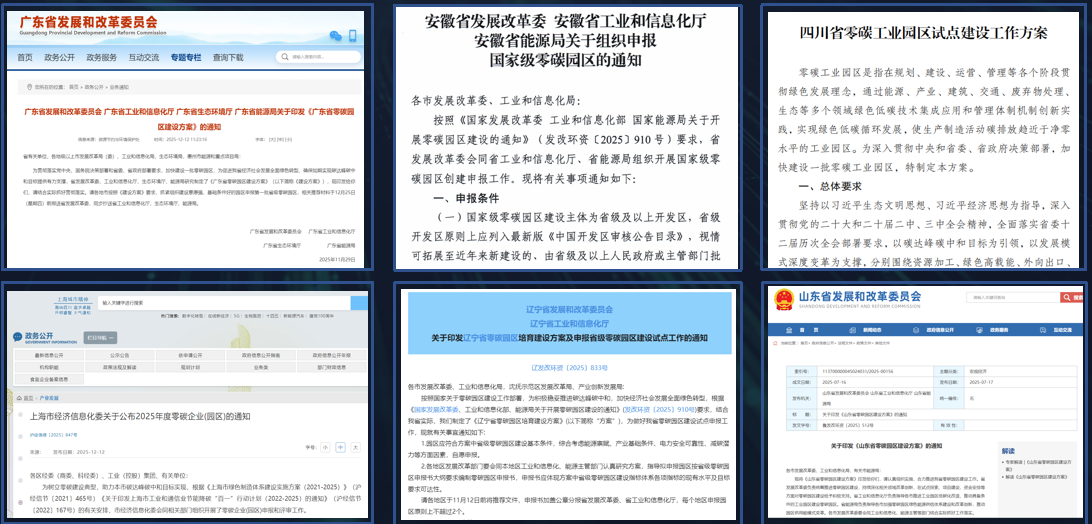Click location pin icon in Guangdong breadcrumb
The image size is (1092, 524).
29,87
